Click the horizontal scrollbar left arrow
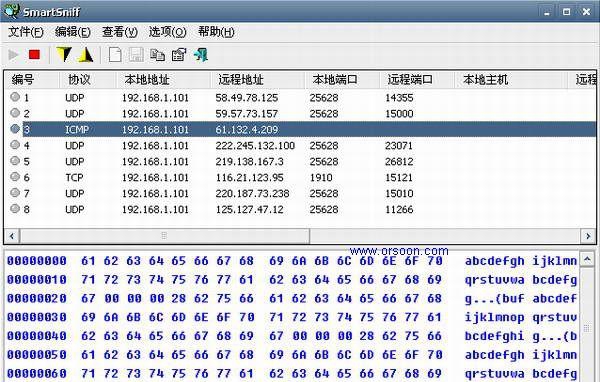This screenshot has height=382, width=600. click(x=12, y=236)
